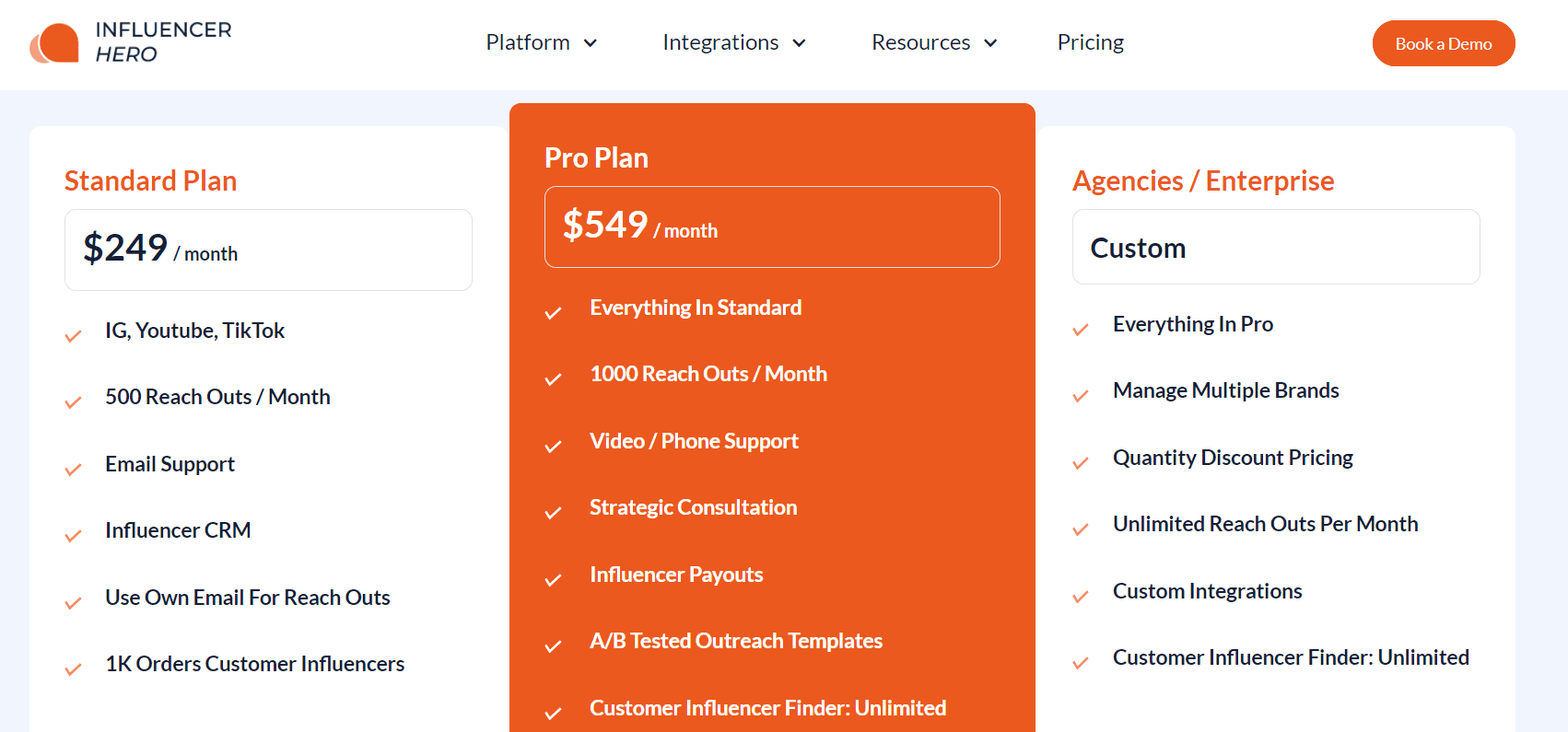This screenshot has height=732, width=1568.
Task: Click the Agencies / Enterprise plan heading
Action: [1202, 180]
